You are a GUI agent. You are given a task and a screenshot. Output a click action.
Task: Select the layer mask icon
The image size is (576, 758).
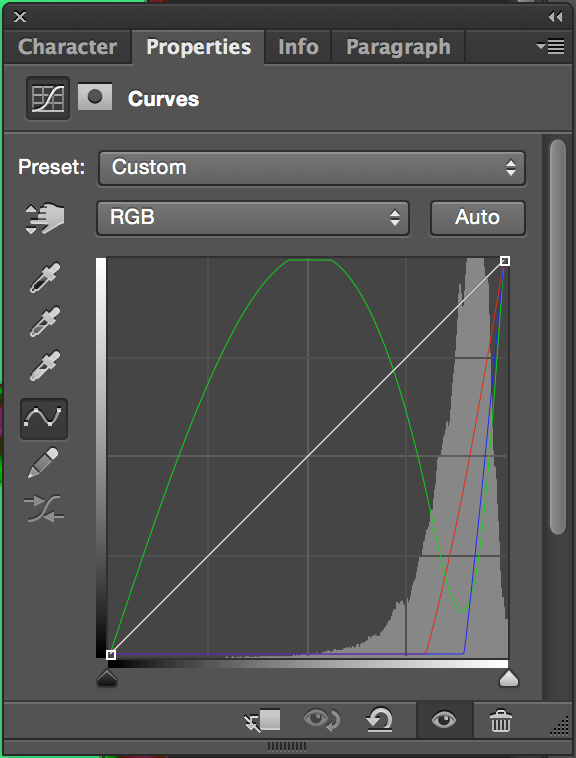95,96
